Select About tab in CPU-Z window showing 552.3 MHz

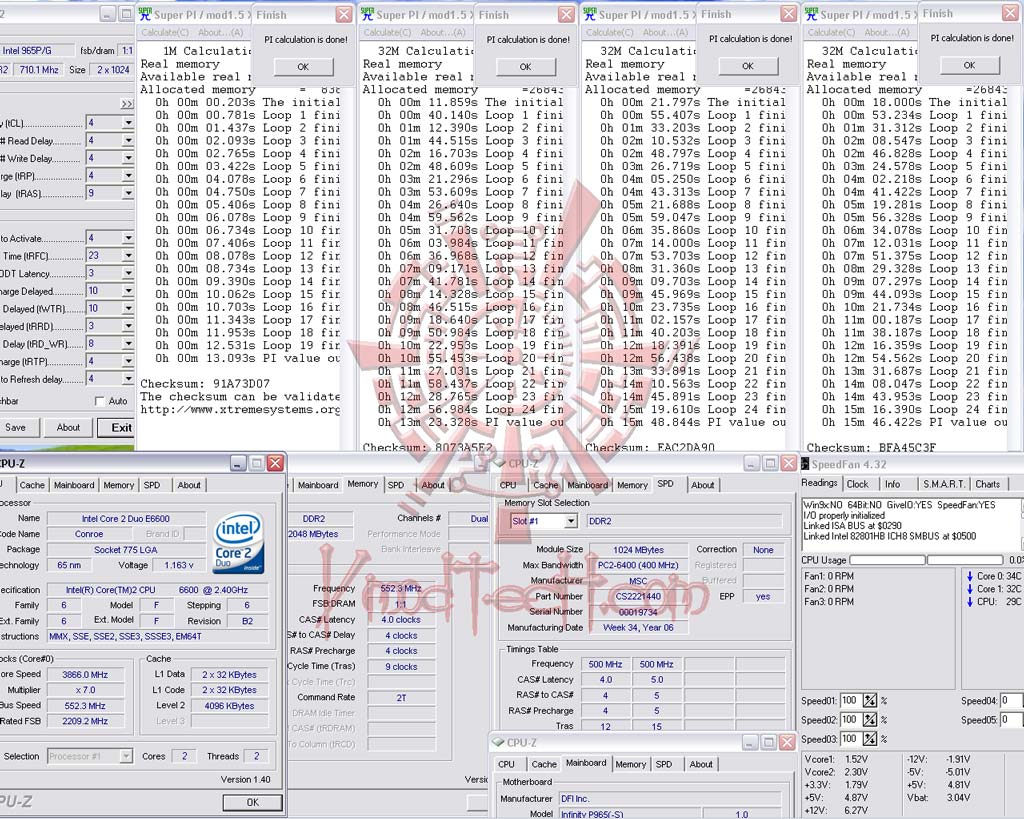coord(433,485)
